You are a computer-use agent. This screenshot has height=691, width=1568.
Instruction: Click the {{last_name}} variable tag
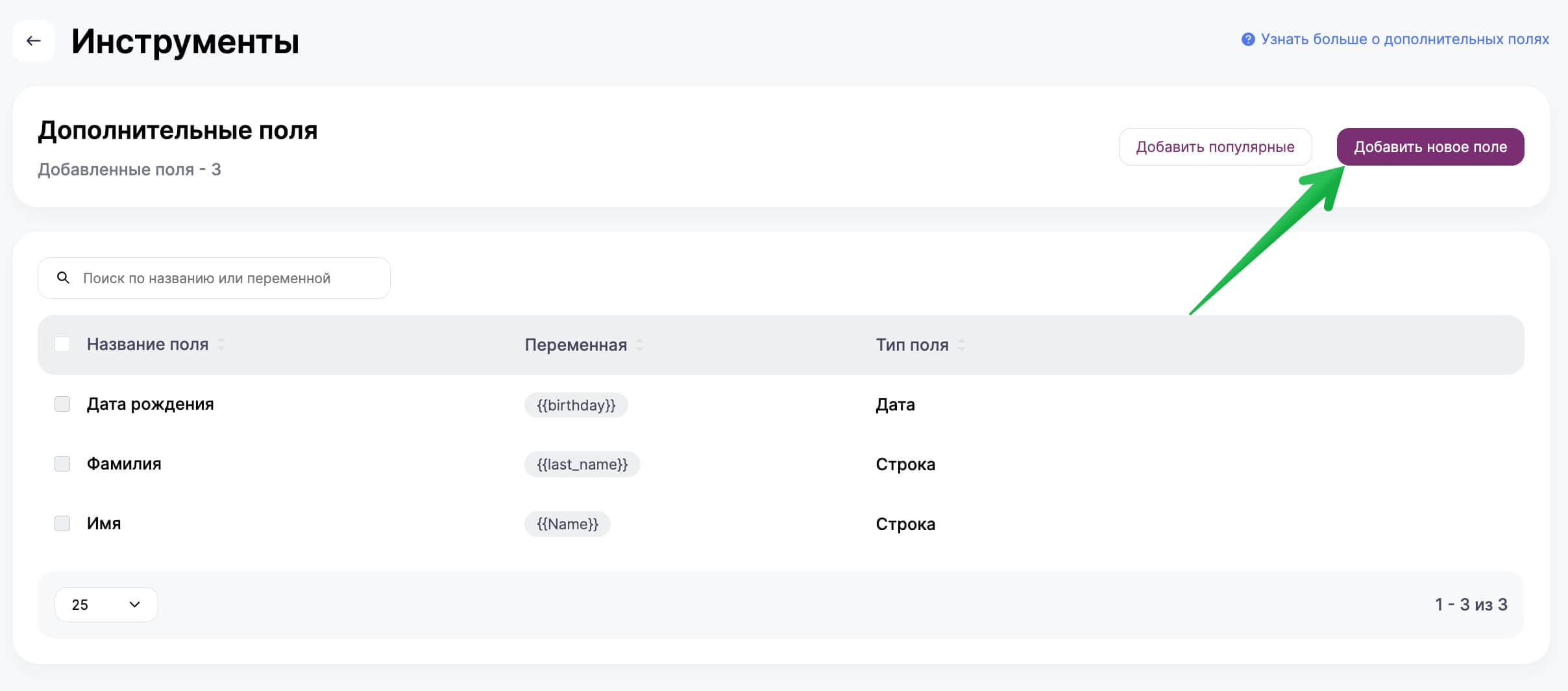pos(582,464)
